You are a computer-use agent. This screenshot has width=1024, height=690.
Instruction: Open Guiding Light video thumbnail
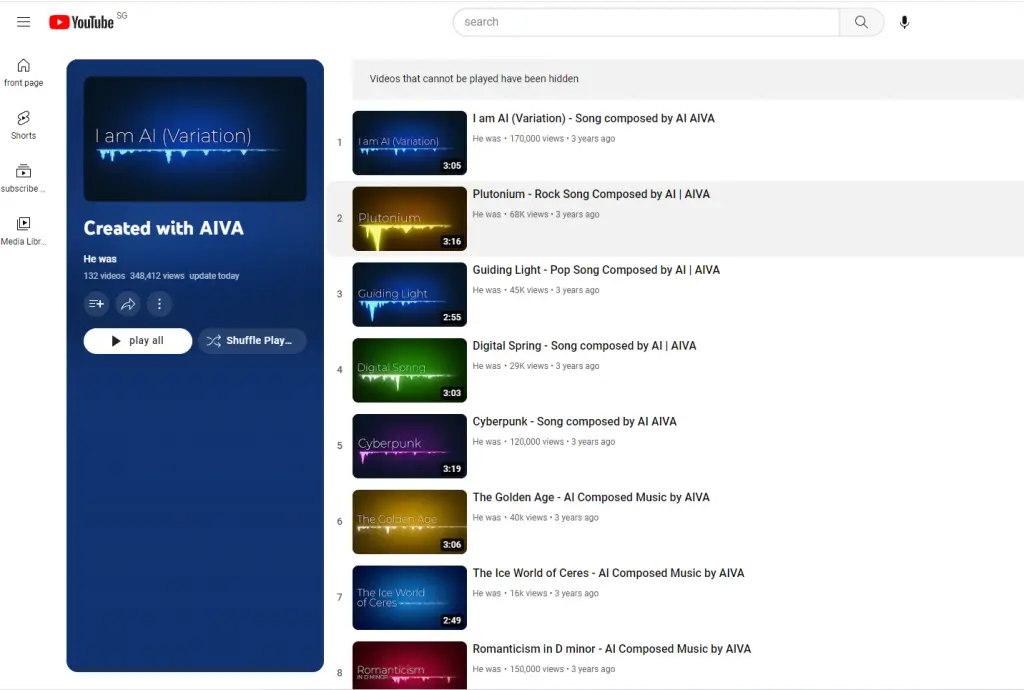(x=409, y=294)
